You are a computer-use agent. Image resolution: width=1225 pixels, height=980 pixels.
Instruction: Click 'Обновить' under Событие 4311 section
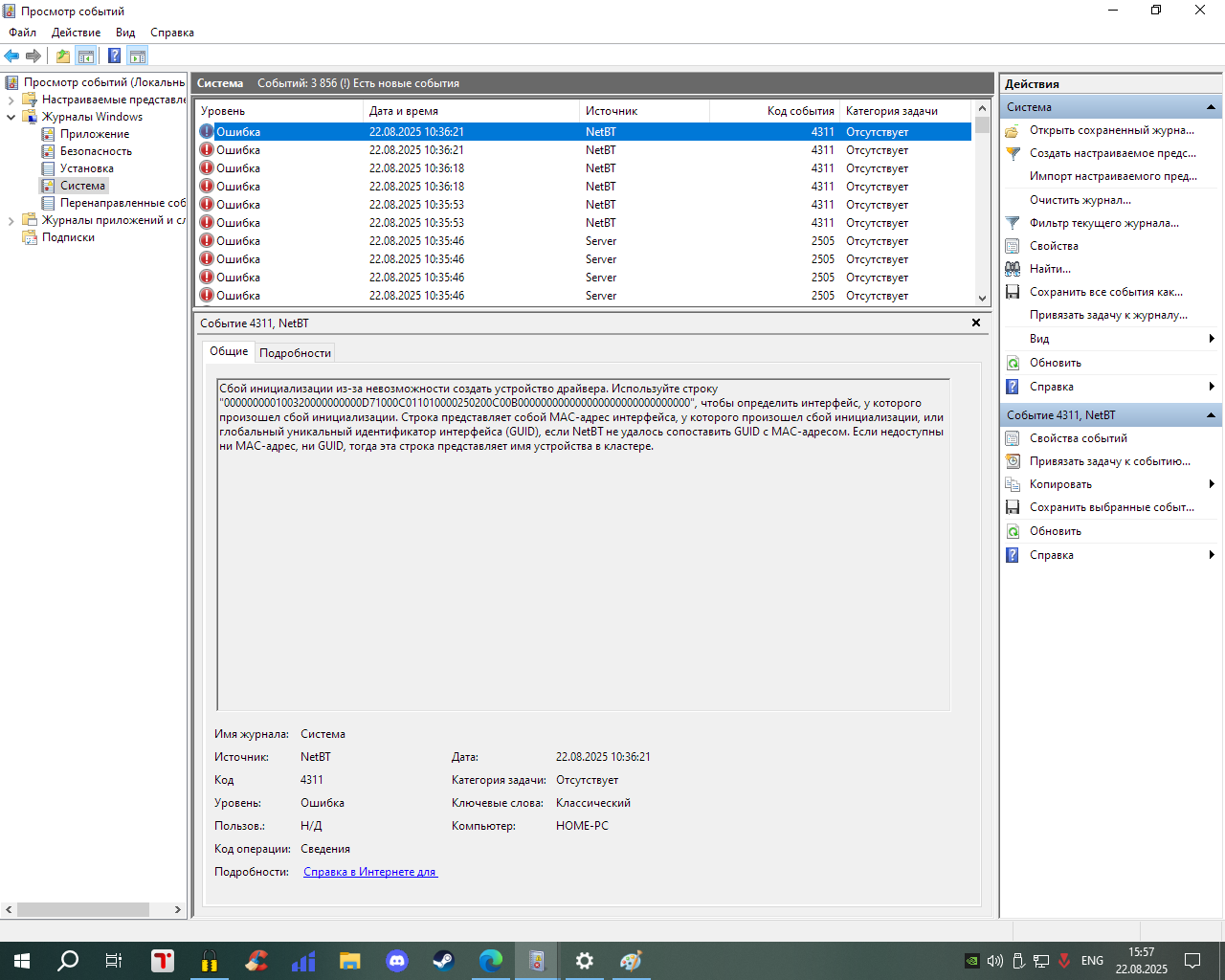(x=1055, y=531)
